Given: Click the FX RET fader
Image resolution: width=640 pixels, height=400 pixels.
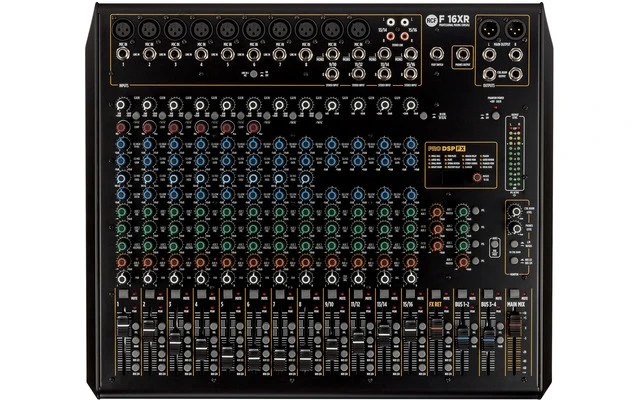Looking at the screenshot, I should pyautogui.click(x=436, y=329).
